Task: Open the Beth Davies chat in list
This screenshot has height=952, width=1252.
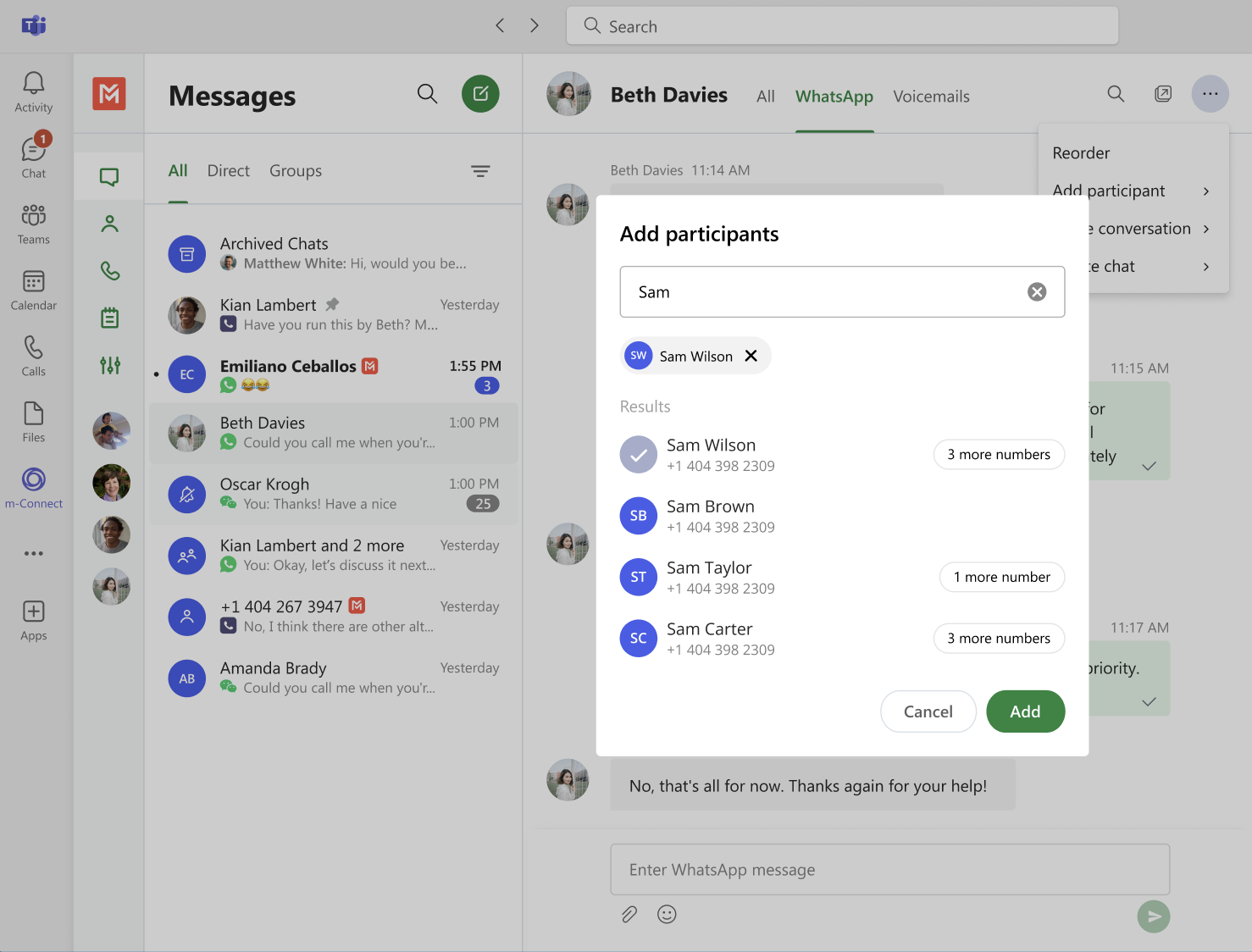Action: (x=334, y=433)
